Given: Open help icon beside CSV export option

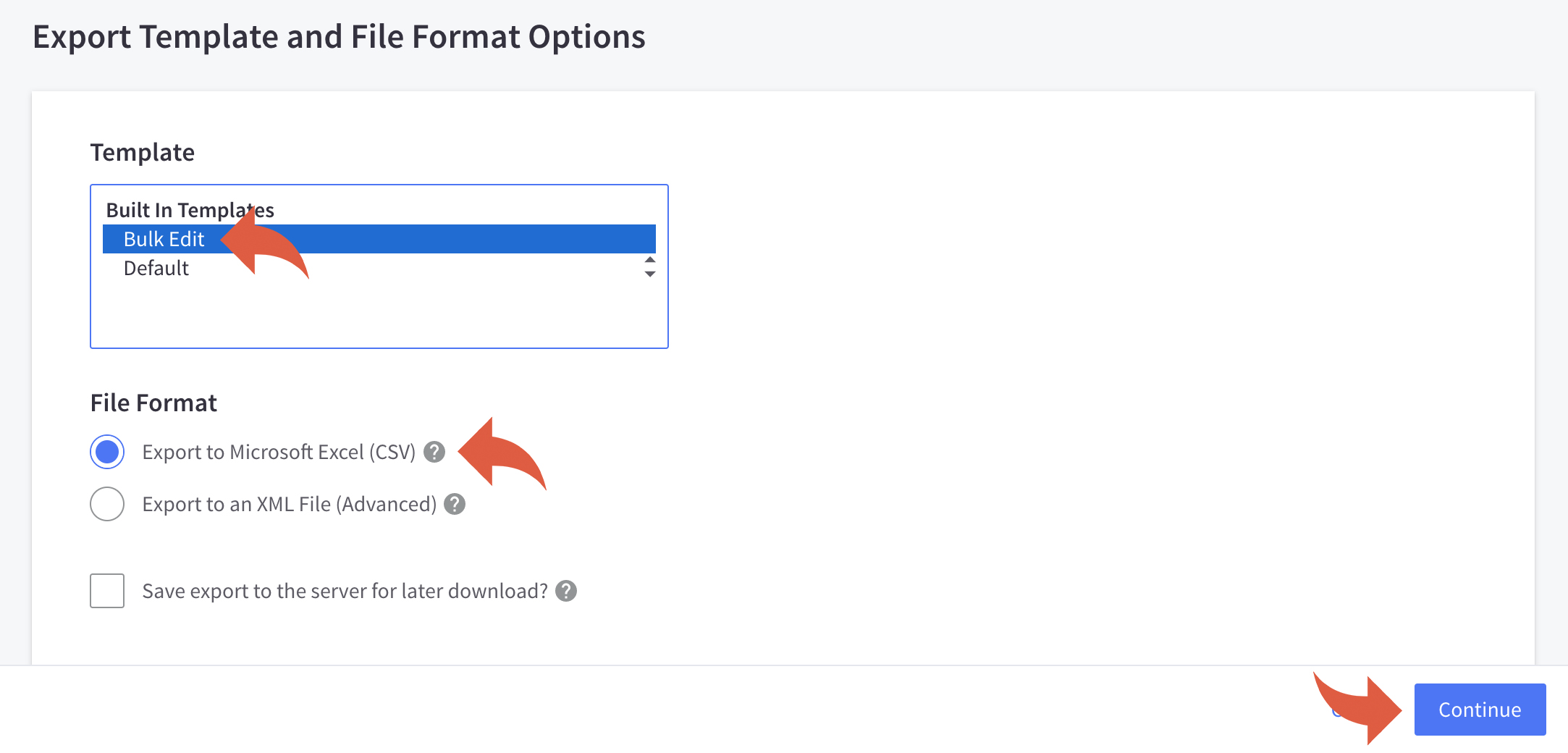Looking at the screenshot, I should click(434, 452).
